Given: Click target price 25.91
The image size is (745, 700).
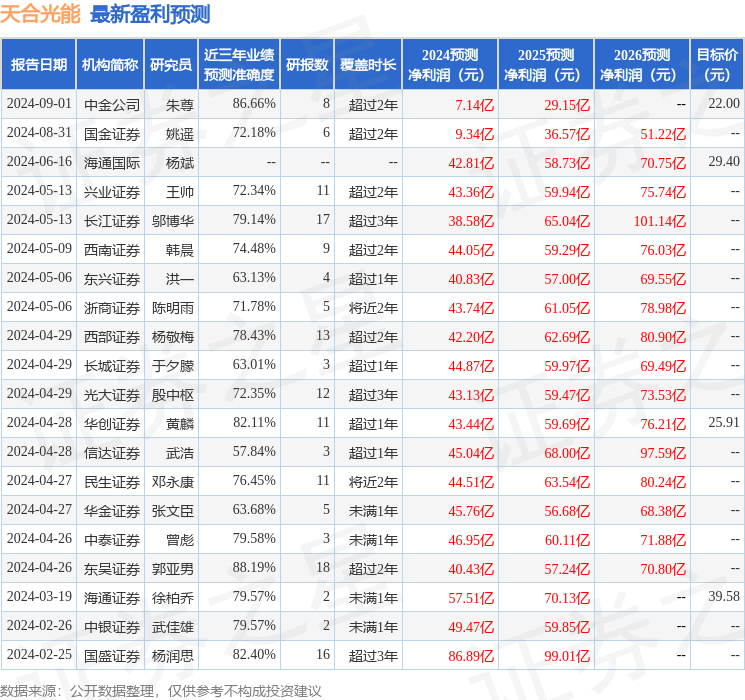Looking at the screenshot, I should [x=724, y=422].
